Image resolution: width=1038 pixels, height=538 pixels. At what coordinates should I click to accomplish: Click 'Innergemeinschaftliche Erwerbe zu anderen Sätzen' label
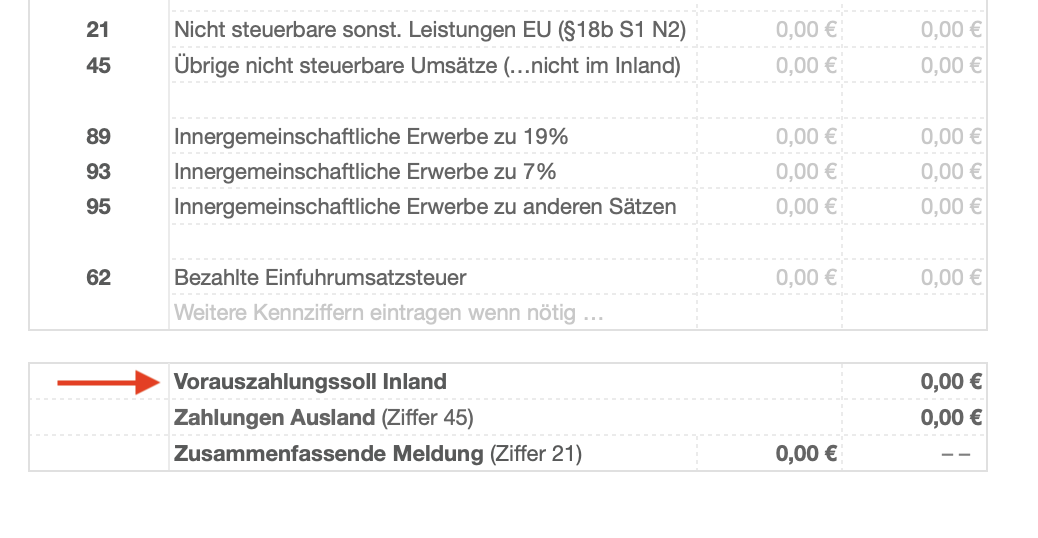pyautogui.click(x=425, y=207)
